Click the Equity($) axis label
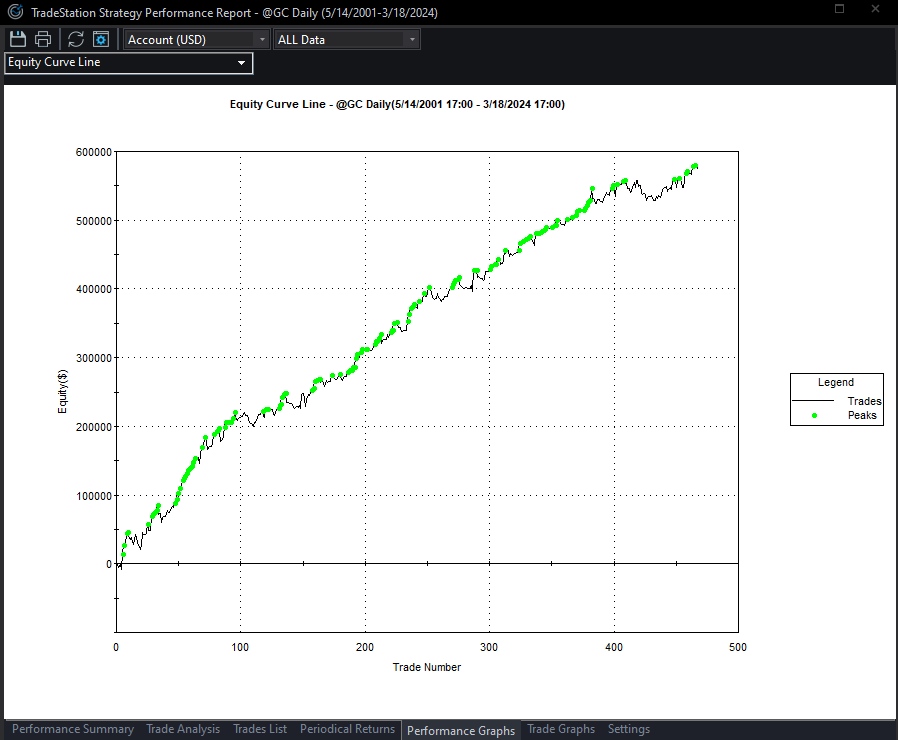 point(62,392)
